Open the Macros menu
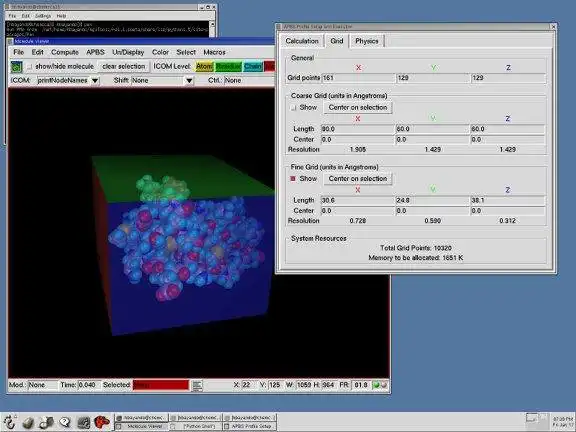This screenshot has width=576, height=432. point(215,52)
